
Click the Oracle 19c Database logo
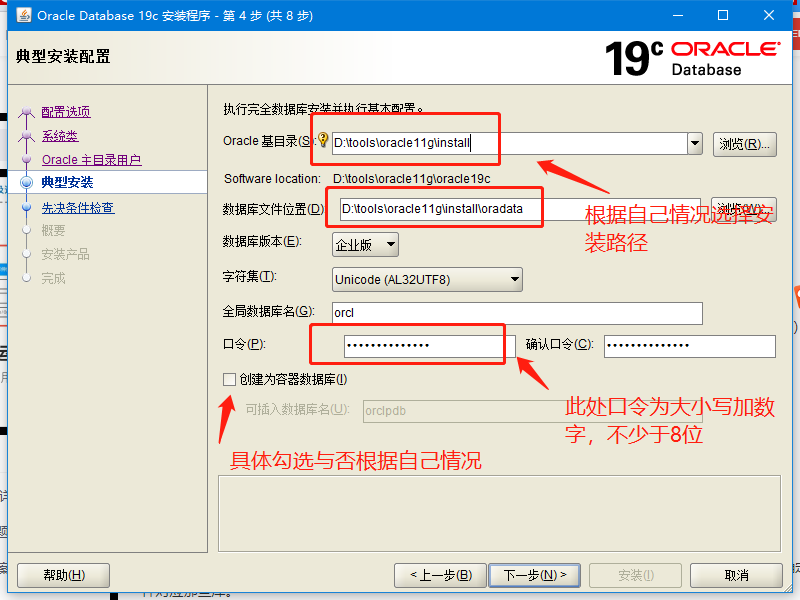(692, 59)
